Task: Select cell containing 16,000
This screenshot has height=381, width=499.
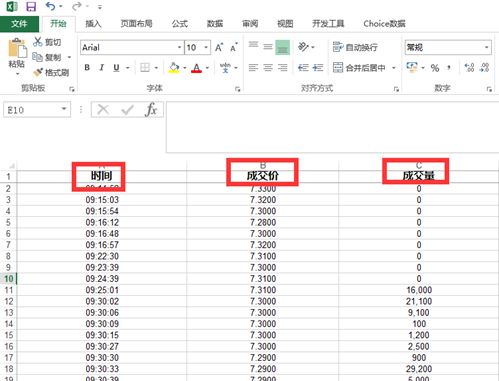Action: pyautogui.click(x=419, y=290)
